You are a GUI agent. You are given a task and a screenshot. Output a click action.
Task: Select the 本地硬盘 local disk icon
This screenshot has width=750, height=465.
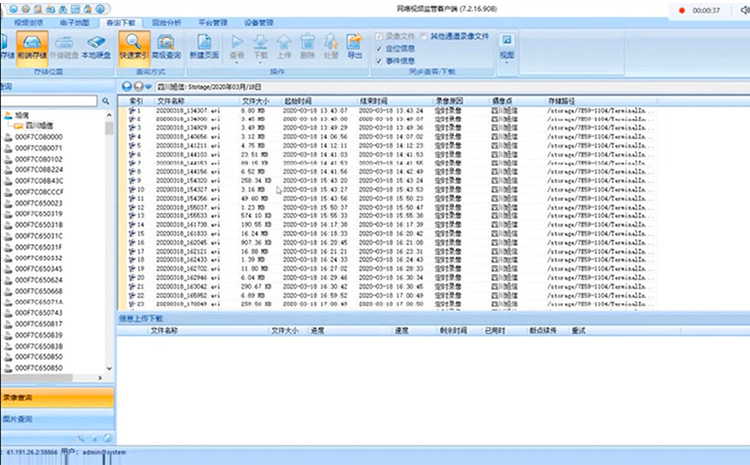(x=95, y=48)
